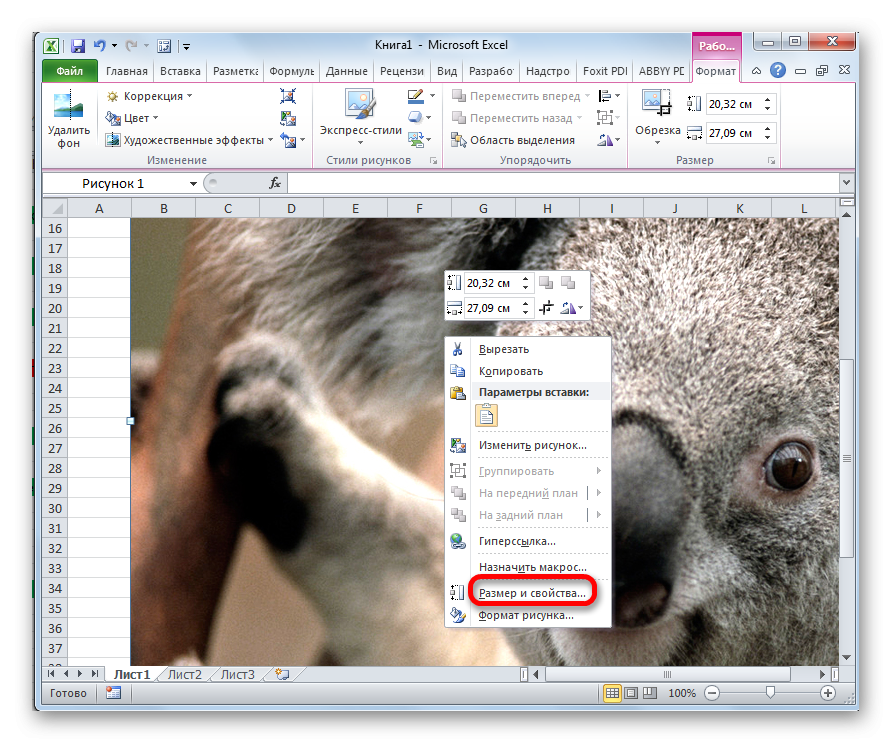Click the zoom slider handle in status bar
Viewport: 891px width, 743px height.
(x=769, y=693)
